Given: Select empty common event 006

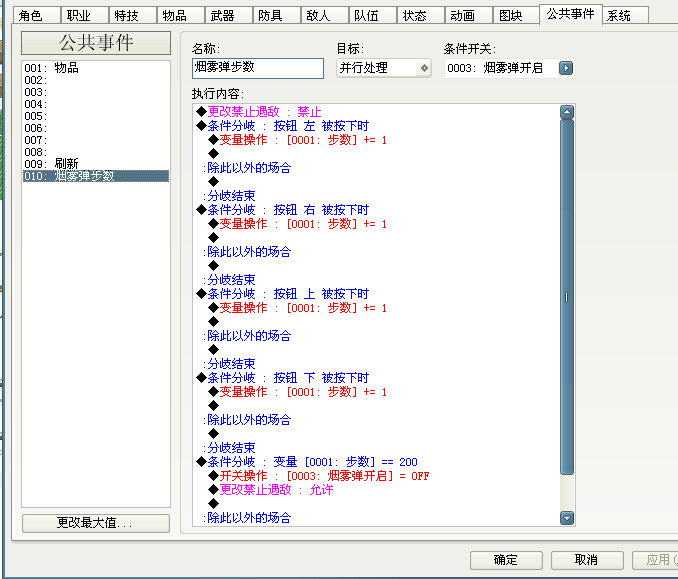Looking at the screenshot, I should (x=96, y=128).
